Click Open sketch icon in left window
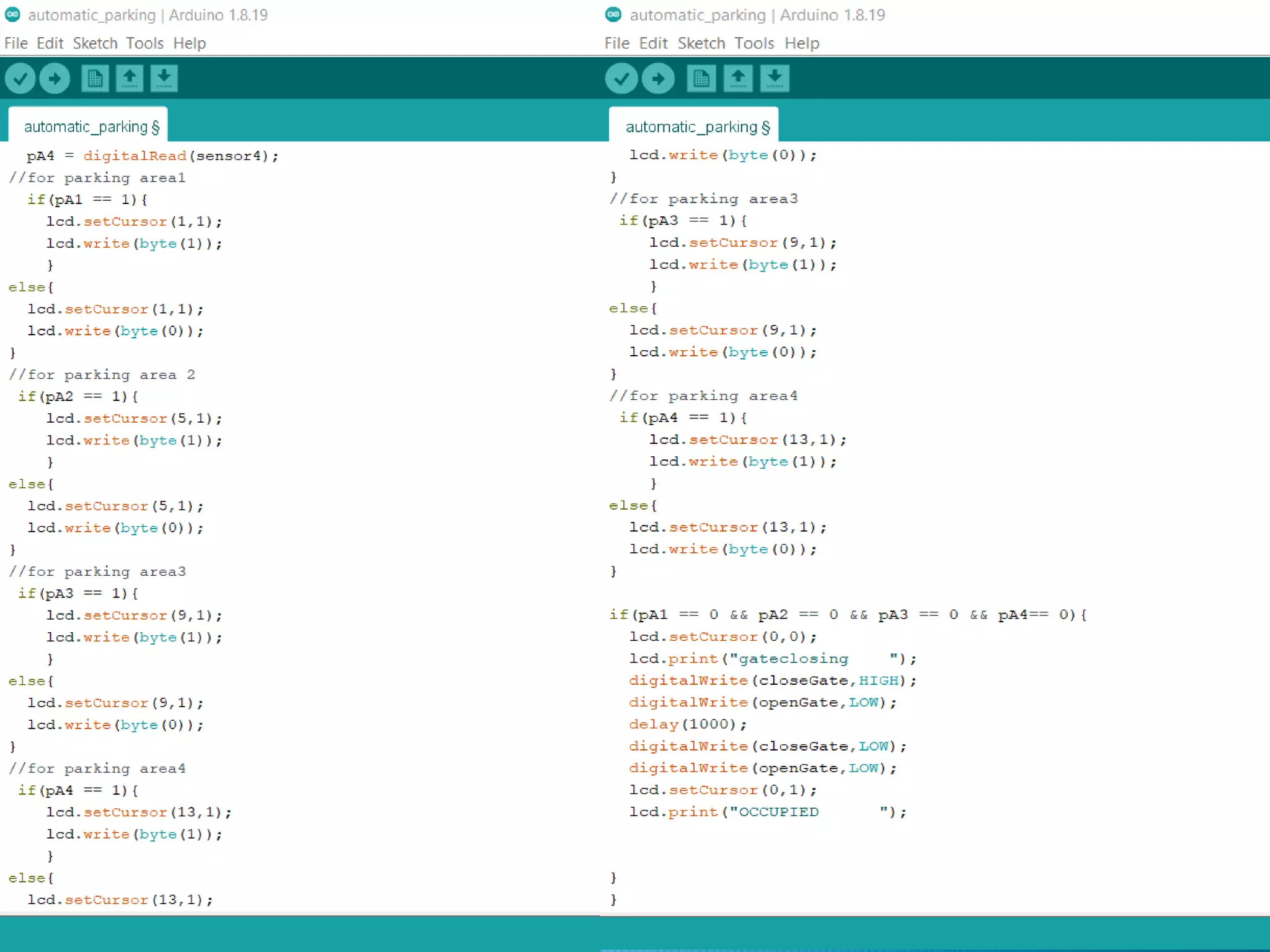Screen dimensions: 1270x952 coord(129,79)
